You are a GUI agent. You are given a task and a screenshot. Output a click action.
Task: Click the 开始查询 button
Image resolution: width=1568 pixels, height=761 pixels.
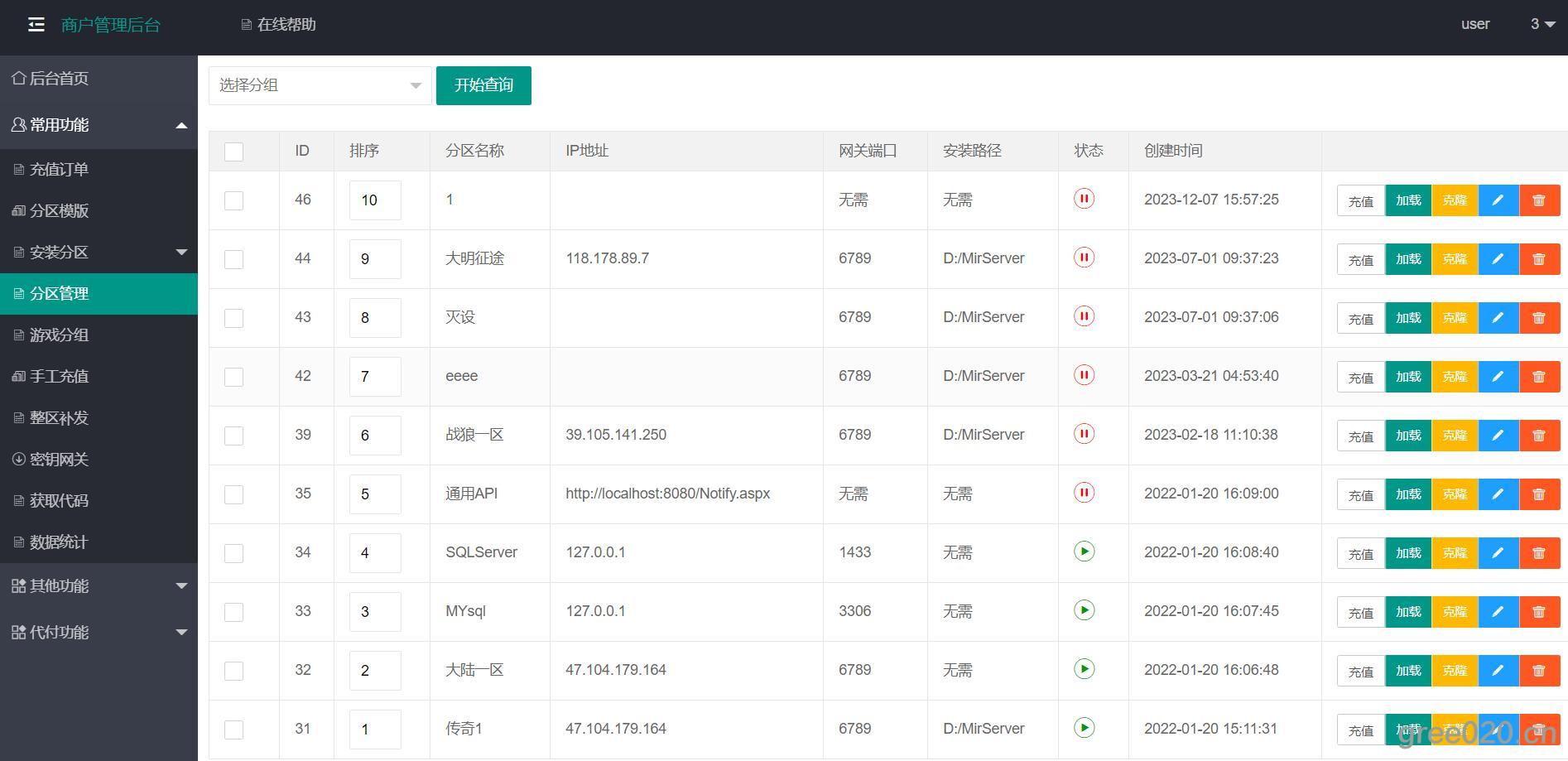pyautogui.click(x=483, y=85)
